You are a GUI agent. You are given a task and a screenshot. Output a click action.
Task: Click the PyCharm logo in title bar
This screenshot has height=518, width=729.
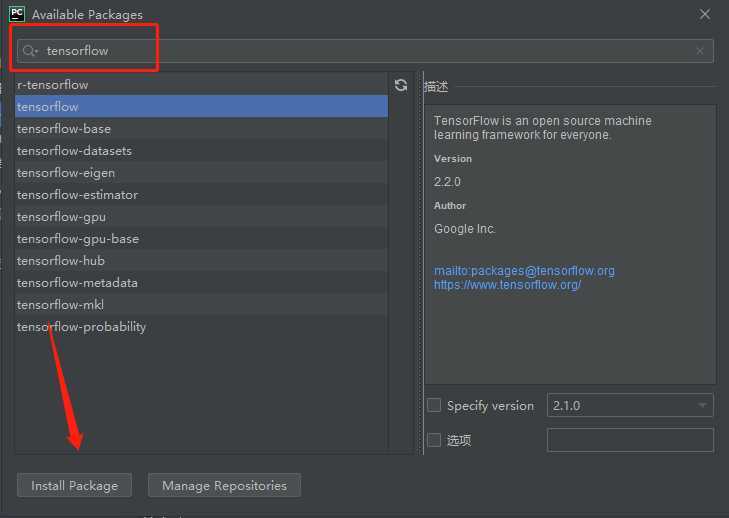(x=17, y=14)
